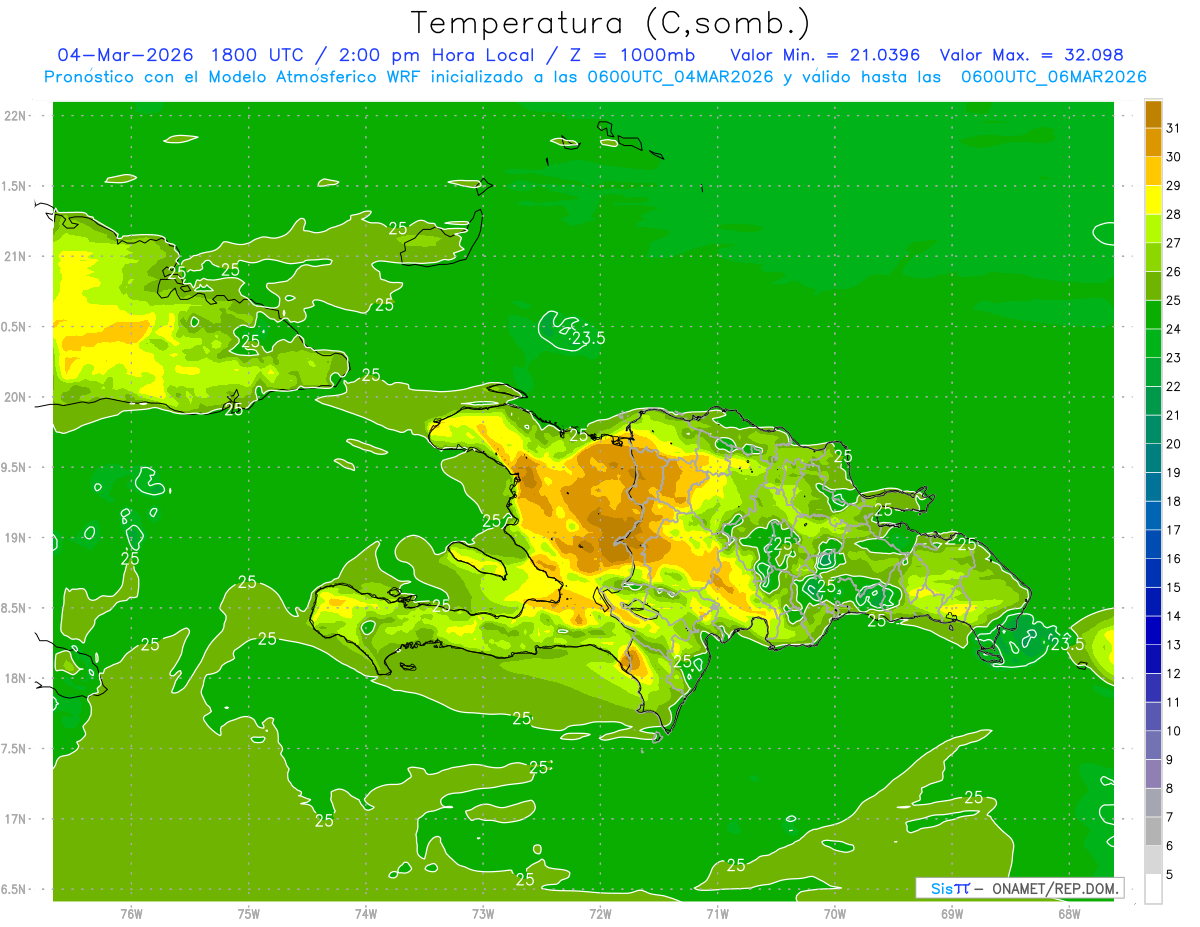Click the '5' value on the color scale
The image size is (1200, 927).
(x=1171, y=875)
